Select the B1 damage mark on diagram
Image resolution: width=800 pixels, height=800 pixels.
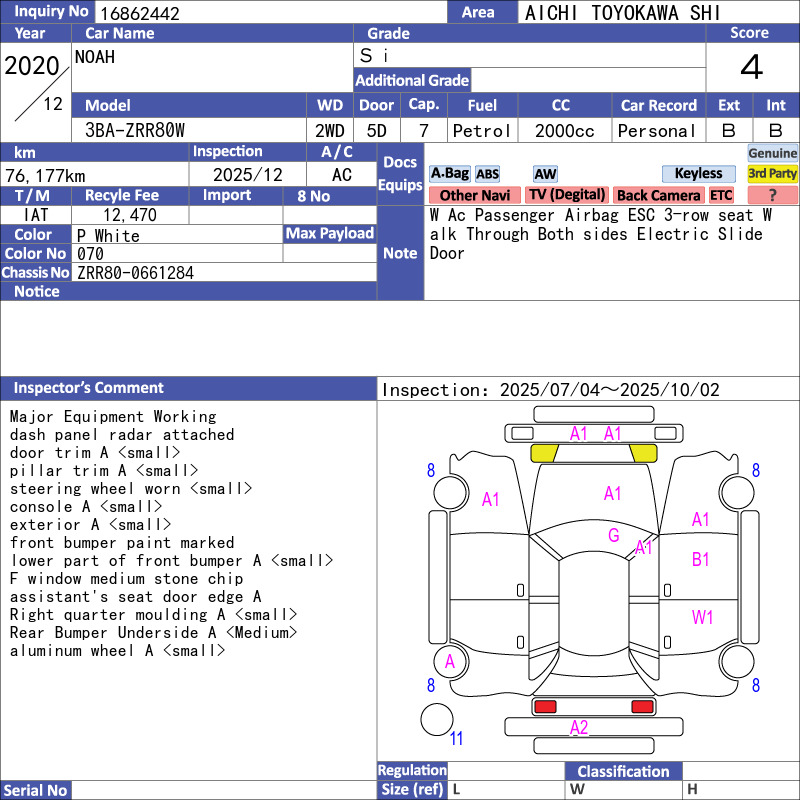(x=701, y=560)
